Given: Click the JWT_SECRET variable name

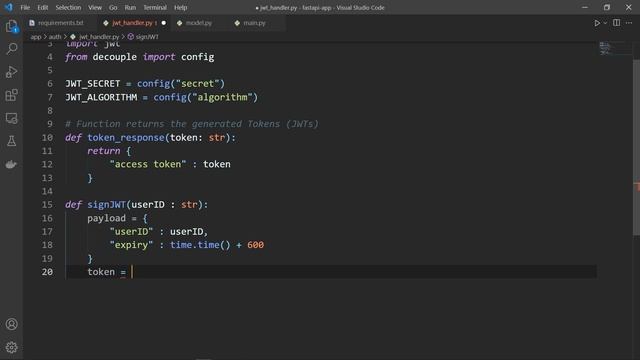Looking at the screenshot, I should [93, 84].
